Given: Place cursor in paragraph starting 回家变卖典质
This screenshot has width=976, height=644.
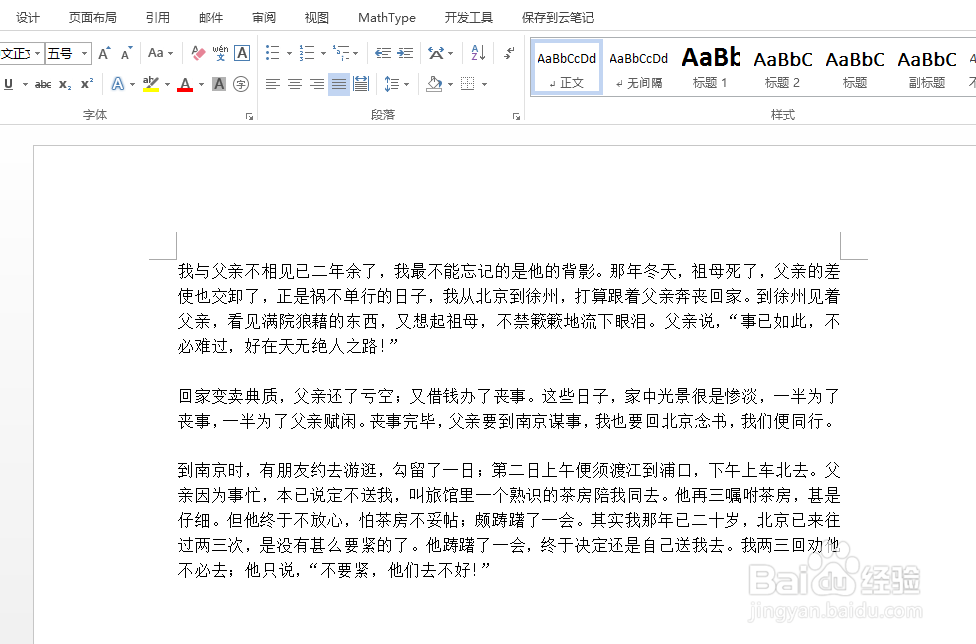Looking at the screenshot, I should [x=509, y=408].
